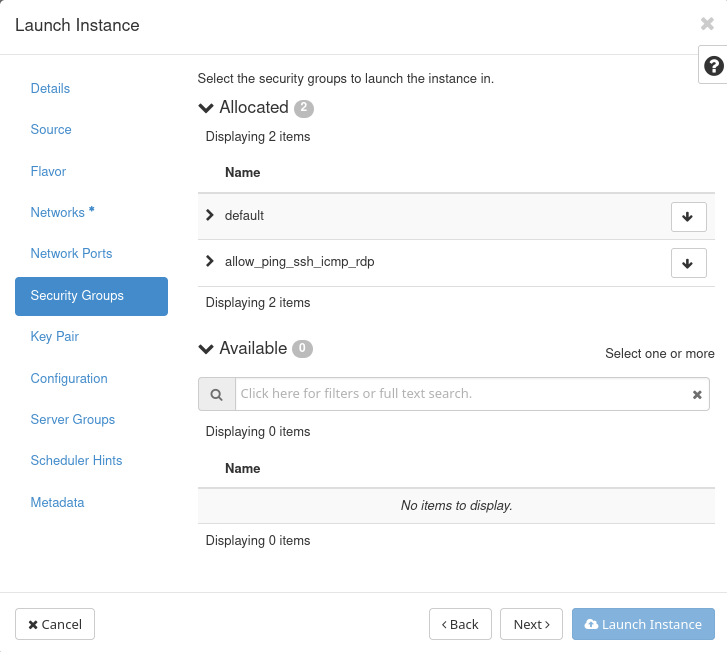This screenshot has width=727, height=652.
Task: Remove allow_ping_ssh_icmp_rdp using down arrow
Action: [x=688, y=263]
